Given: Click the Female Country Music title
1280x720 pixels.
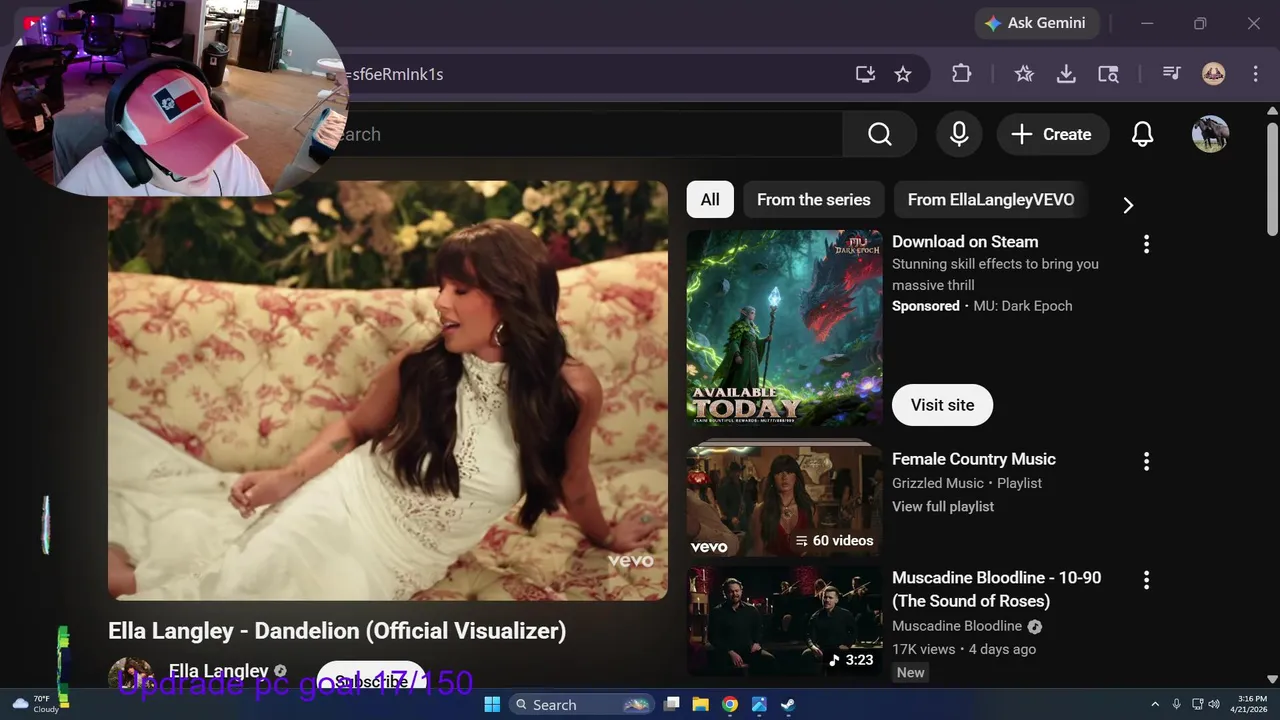Looking at the screenshot, I should click(974, 459).
